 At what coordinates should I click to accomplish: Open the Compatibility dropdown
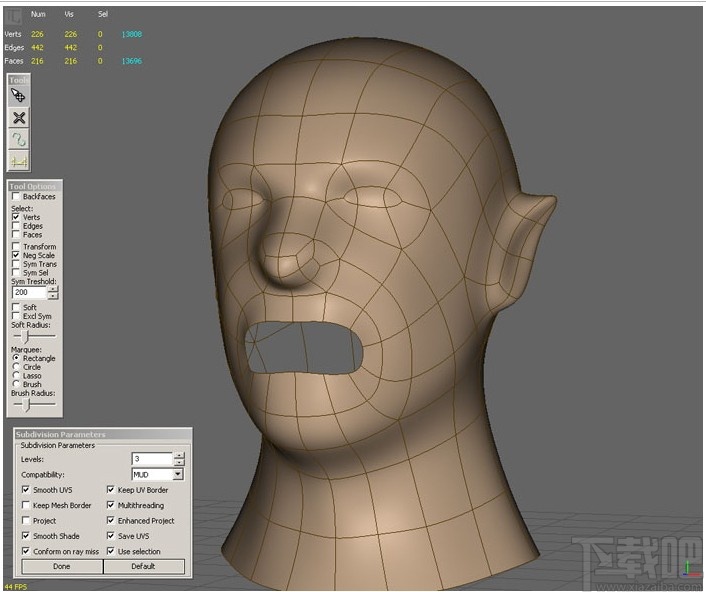click(178, 474)
